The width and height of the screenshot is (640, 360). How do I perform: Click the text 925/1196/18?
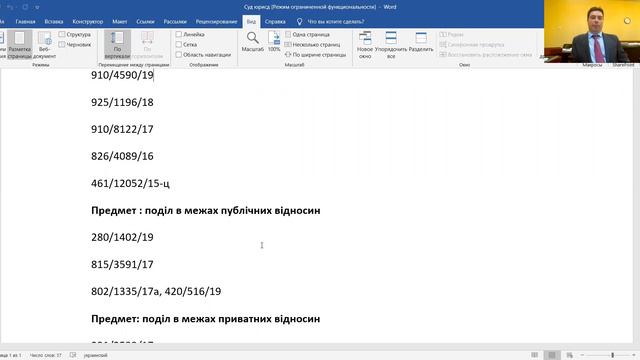(122, 102)
